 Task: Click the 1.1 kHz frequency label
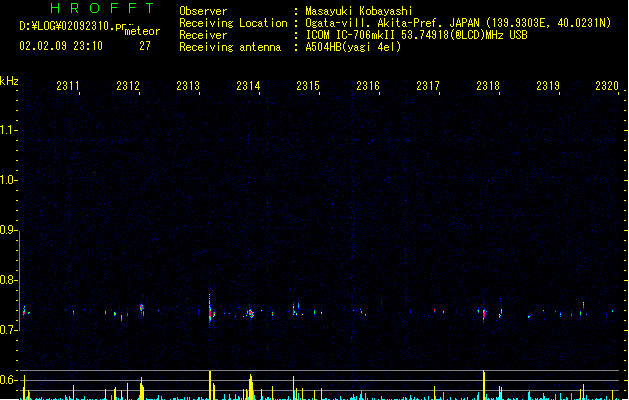tap(8, 130)
